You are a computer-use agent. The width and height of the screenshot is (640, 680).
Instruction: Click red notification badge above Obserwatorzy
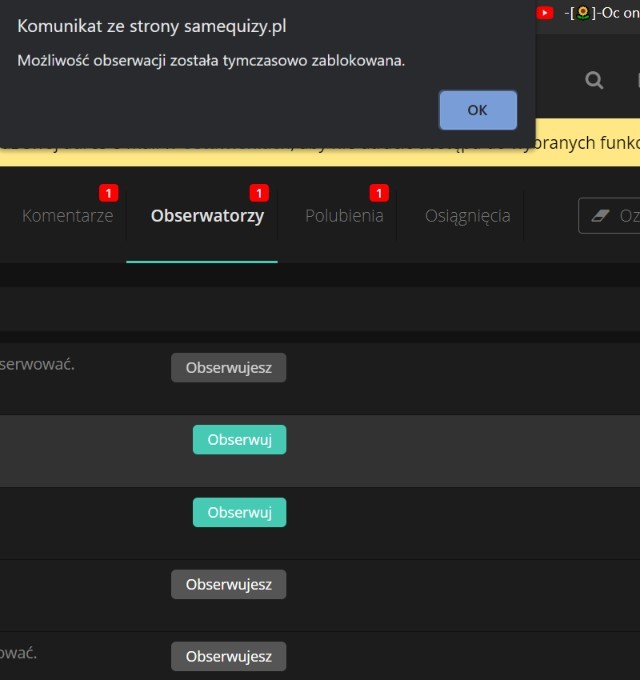[259, 193]
